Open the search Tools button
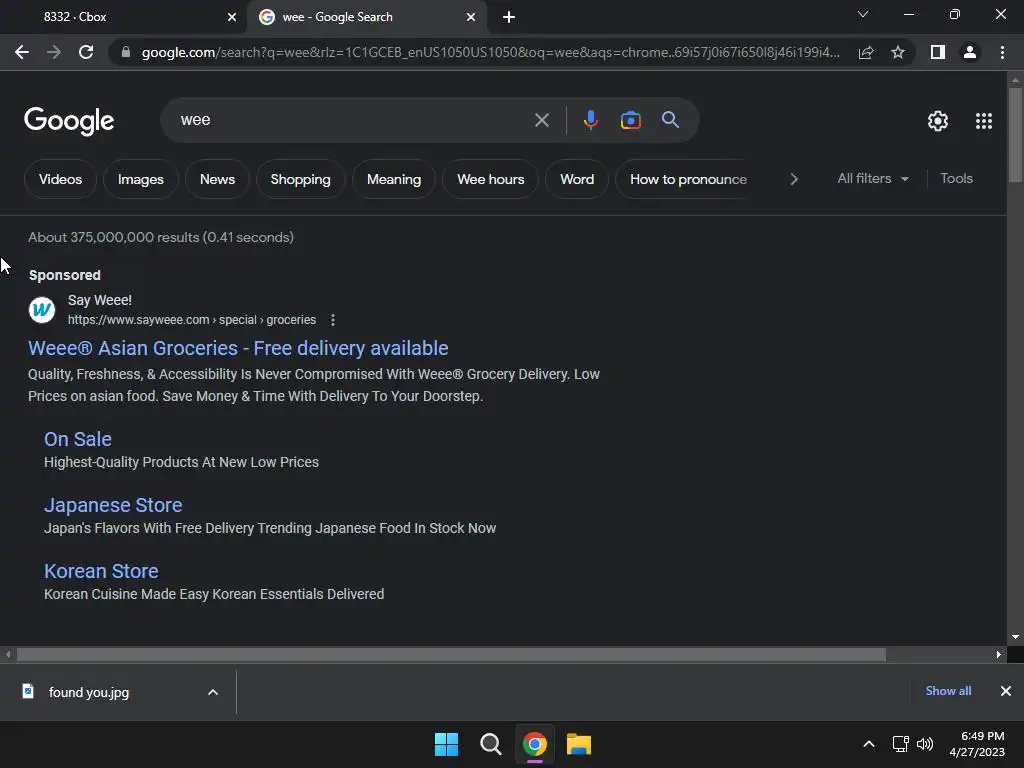The height and width of the screenshot is (768, 1024). [x=956, y=178]
